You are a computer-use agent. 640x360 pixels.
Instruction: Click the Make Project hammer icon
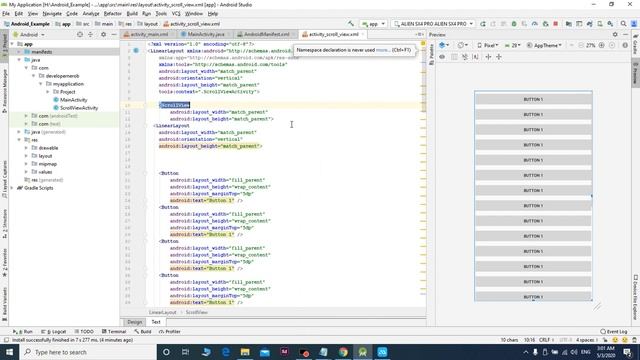point(351,24)
